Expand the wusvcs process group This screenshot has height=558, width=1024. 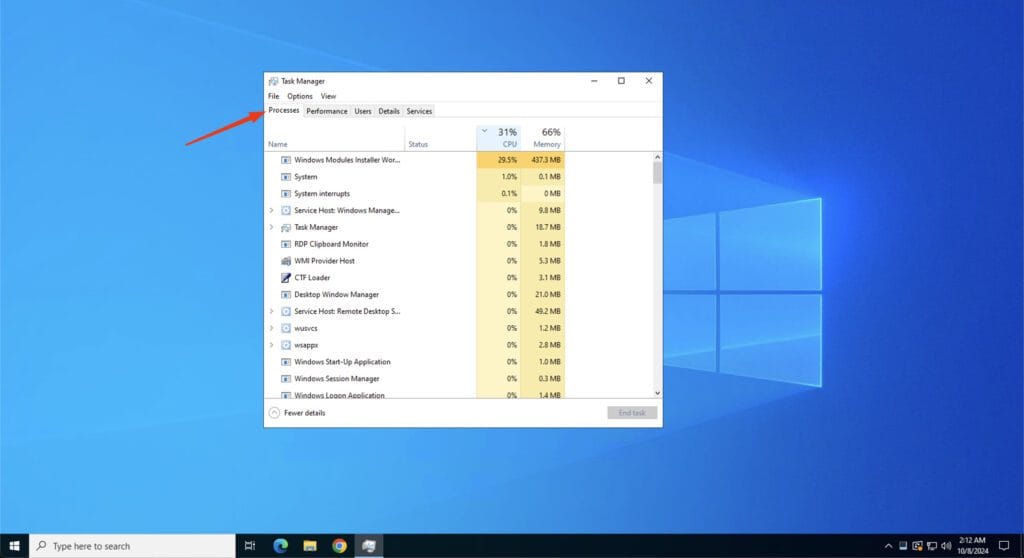tap(272, 328)
